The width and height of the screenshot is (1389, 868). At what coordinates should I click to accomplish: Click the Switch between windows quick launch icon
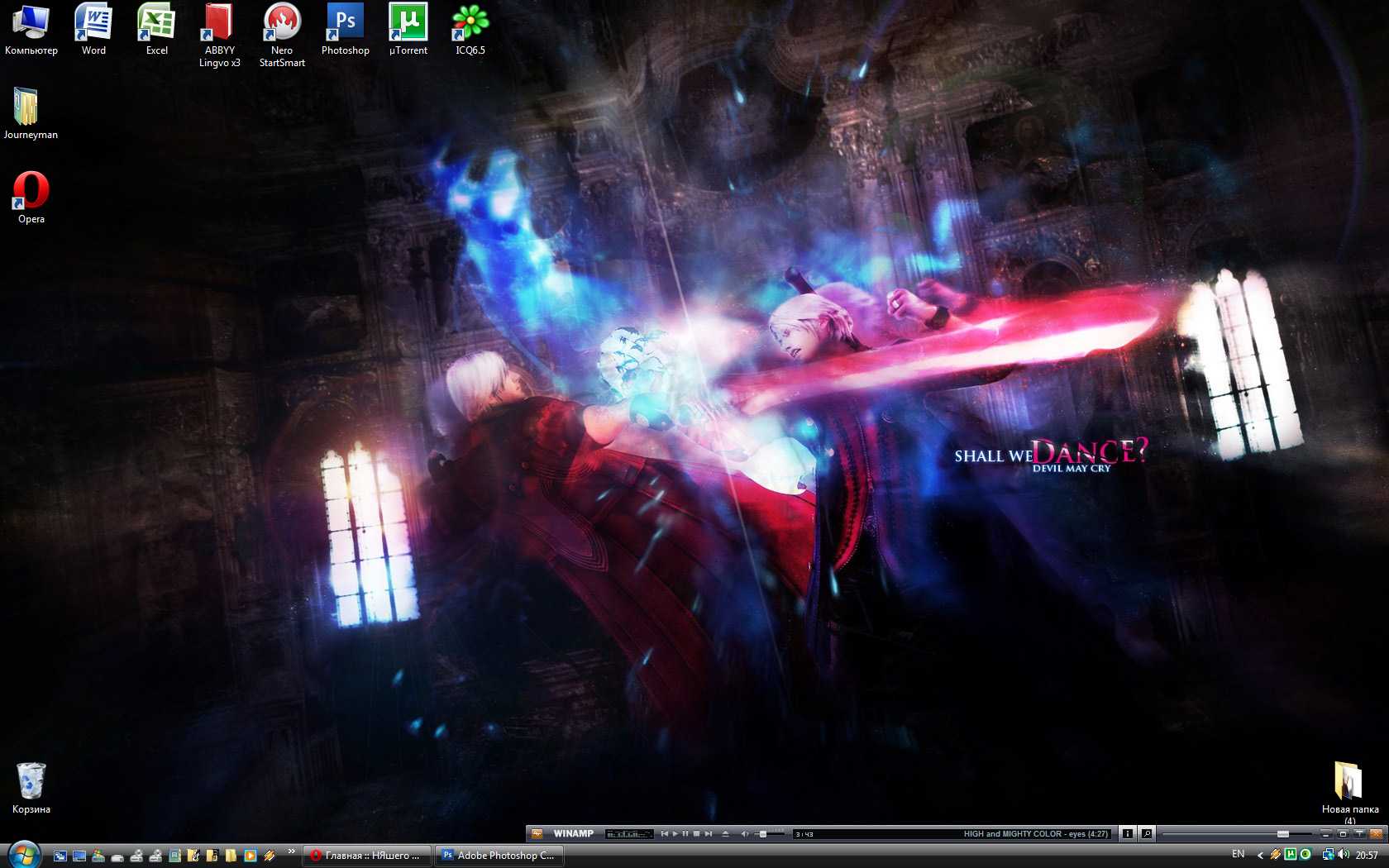click(x=60, y=856)
